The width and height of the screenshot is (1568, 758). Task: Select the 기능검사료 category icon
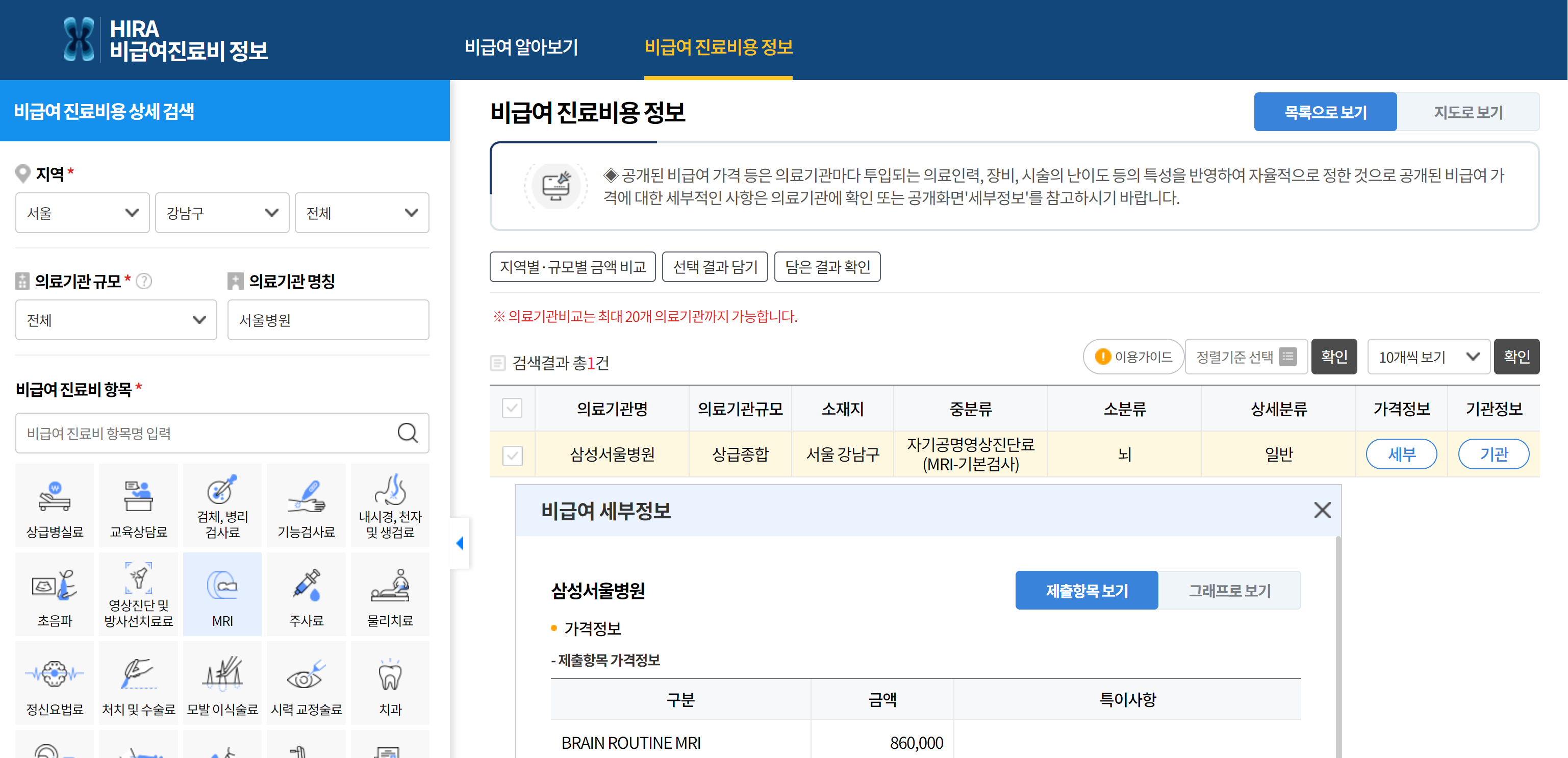[306, 506]
